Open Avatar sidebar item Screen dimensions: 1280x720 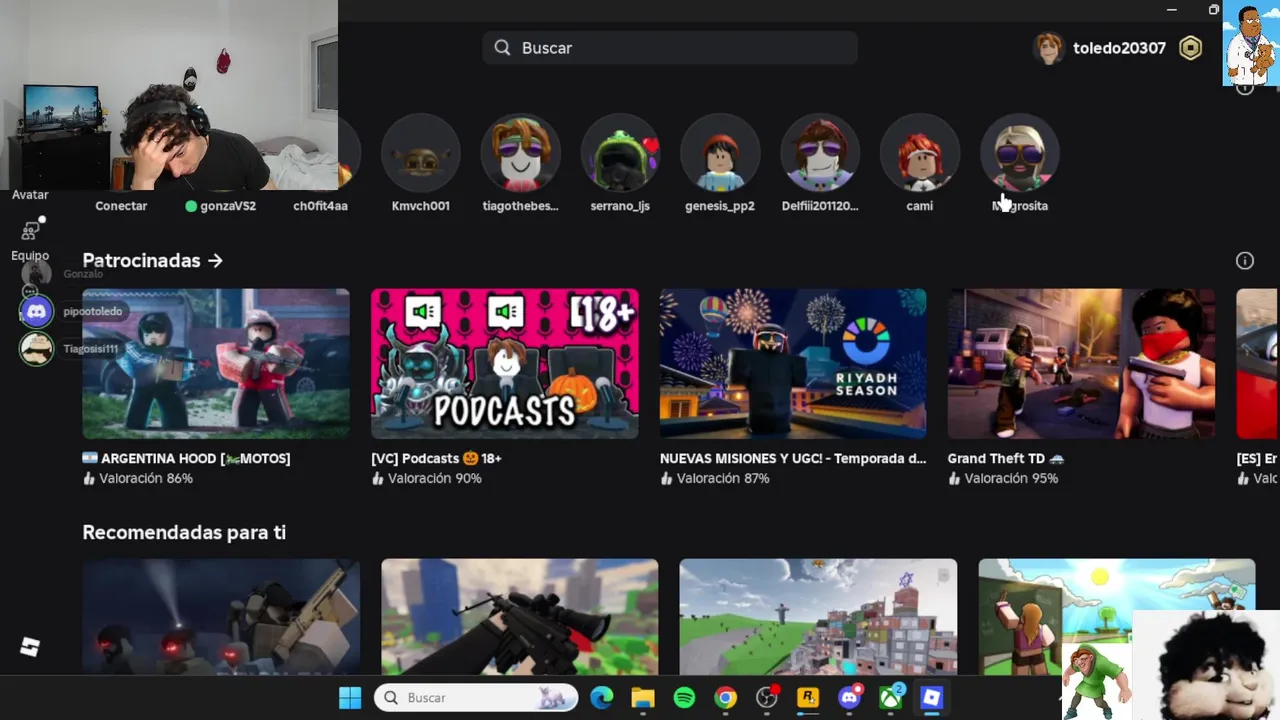click(30, 195)
